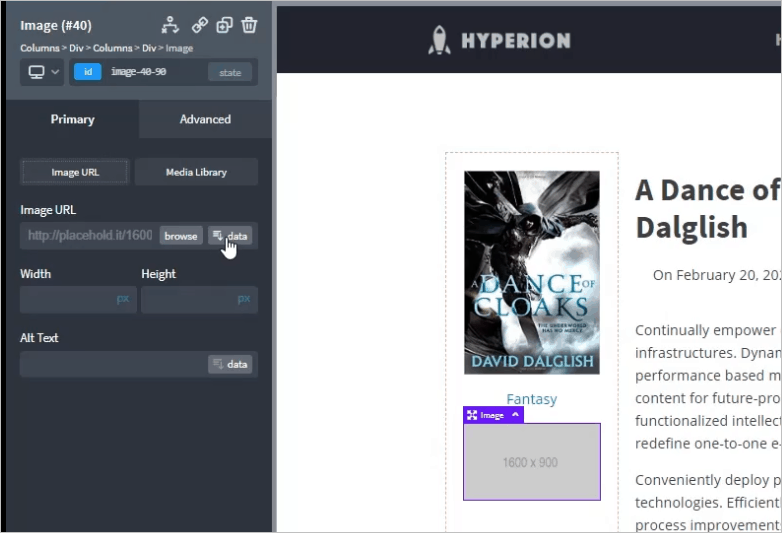Click the Hyperion rocket logo
The height and width of the screenshot is (533, 782).
pyautogui.click(x=440, y=40)
